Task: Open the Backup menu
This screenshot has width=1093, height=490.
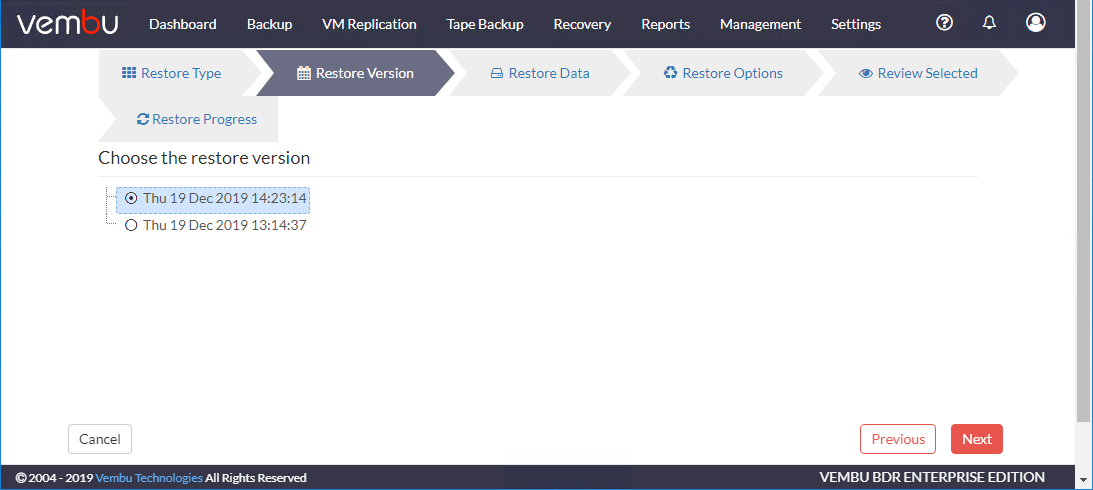Action: click(269, 24)
